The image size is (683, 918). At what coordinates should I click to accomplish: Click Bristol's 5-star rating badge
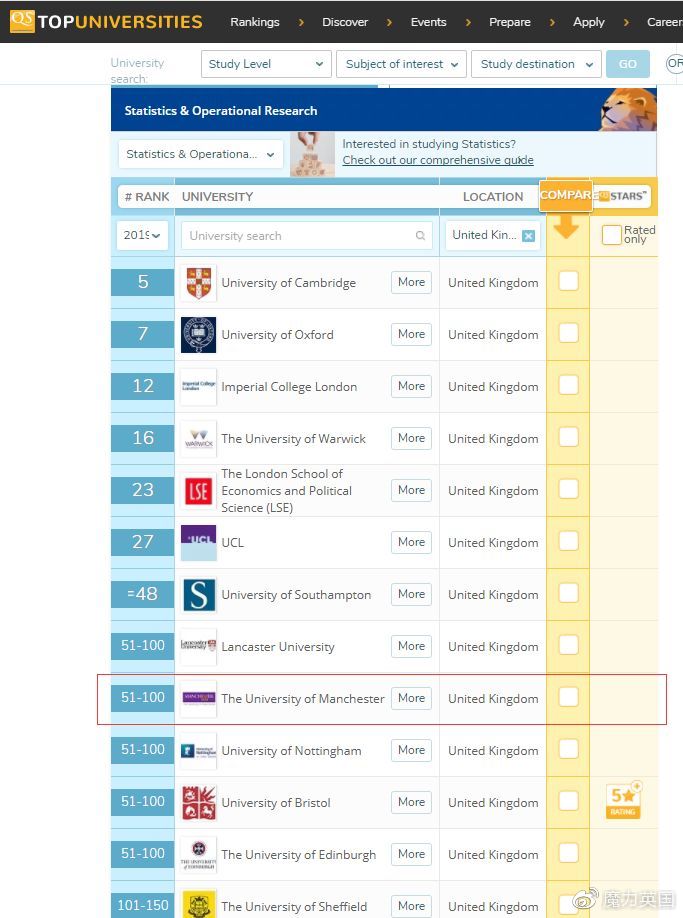[x=624, y=800]
